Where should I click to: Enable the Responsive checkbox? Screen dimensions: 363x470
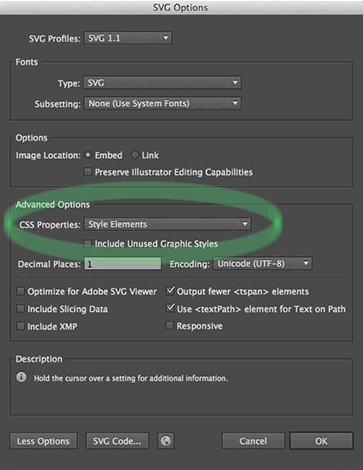(170, 326)
